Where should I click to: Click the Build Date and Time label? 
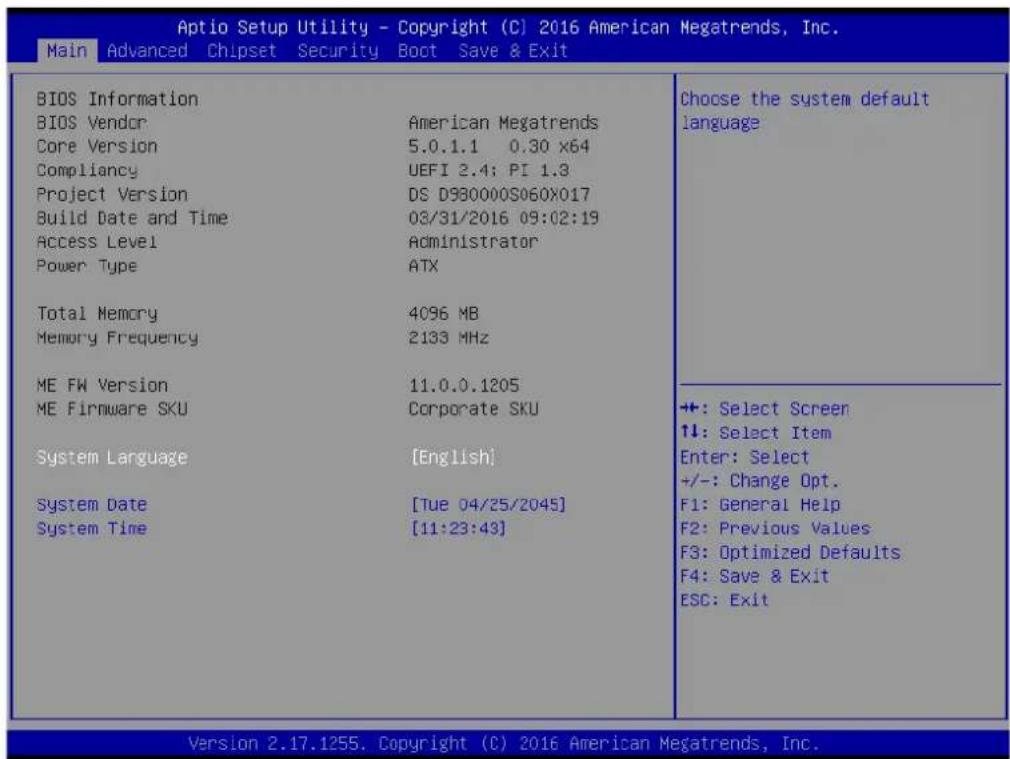coord(132,218)
